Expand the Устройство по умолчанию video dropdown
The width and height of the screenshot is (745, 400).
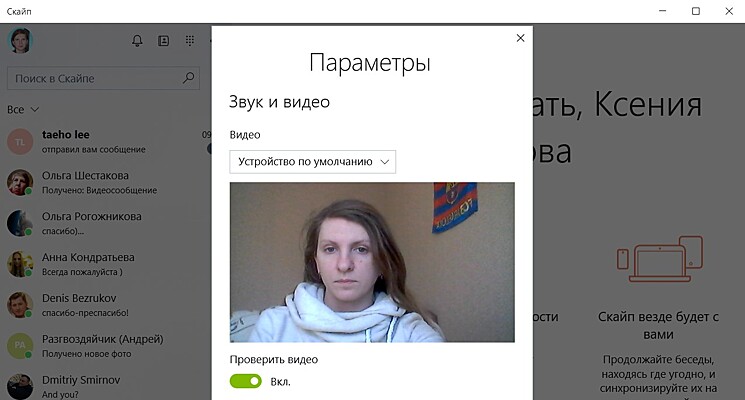[312, 161]
